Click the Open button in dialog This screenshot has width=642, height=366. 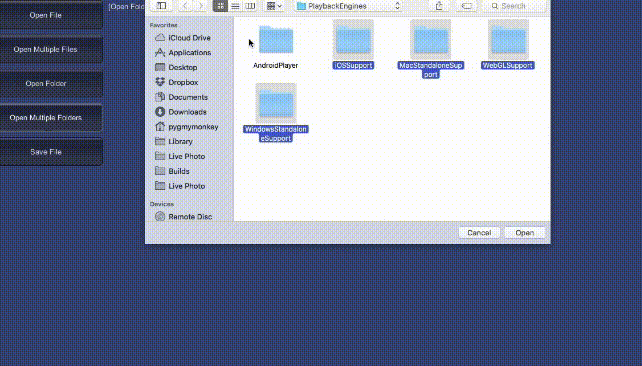pyautogui.click(x=524, y=233)
